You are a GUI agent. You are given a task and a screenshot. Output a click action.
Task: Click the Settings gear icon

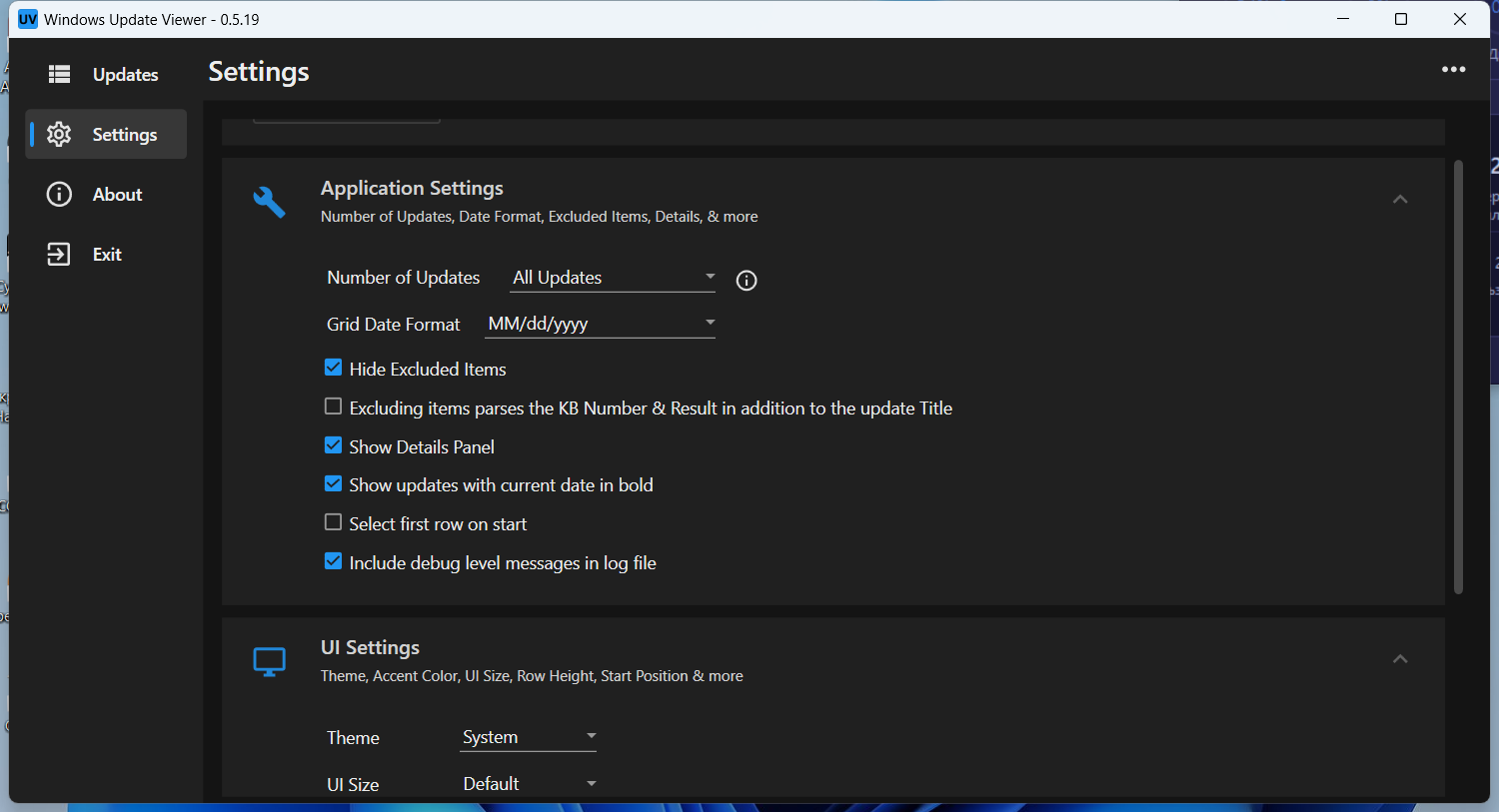pyautogui.click(x=59, y=134)
